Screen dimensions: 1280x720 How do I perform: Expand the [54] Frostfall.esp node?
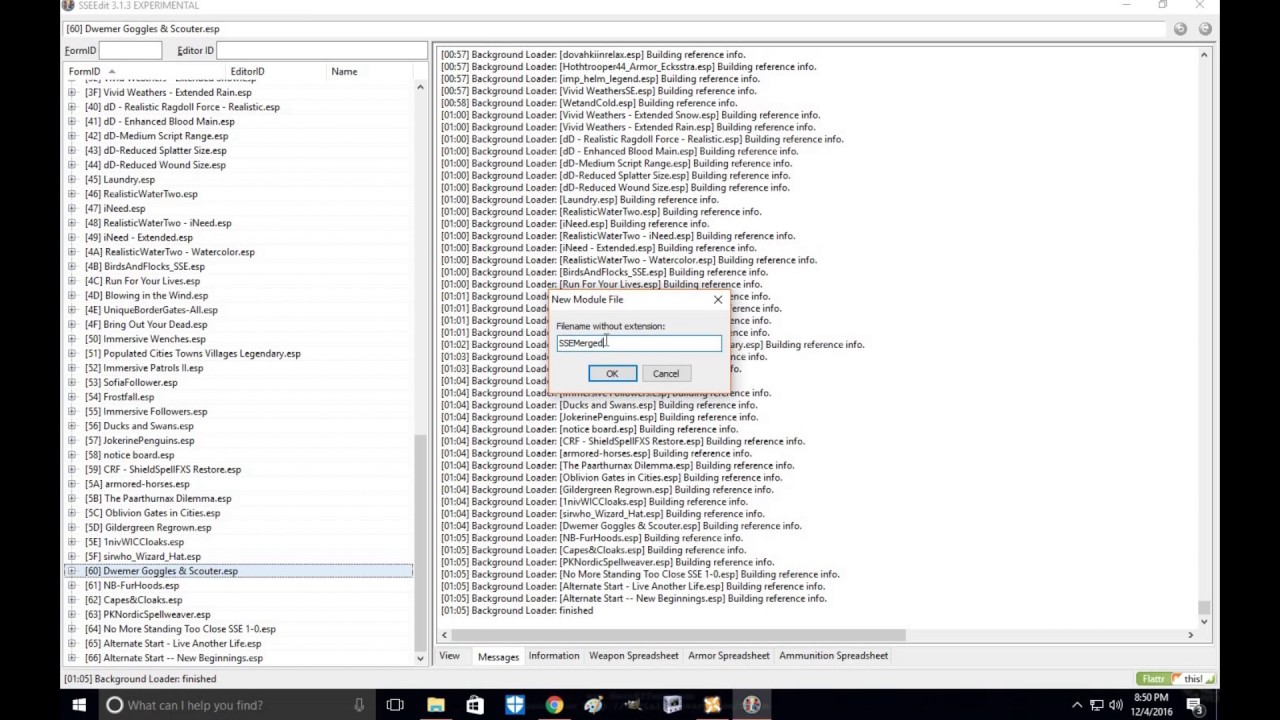pyautogui.click(x=72, y=397)
